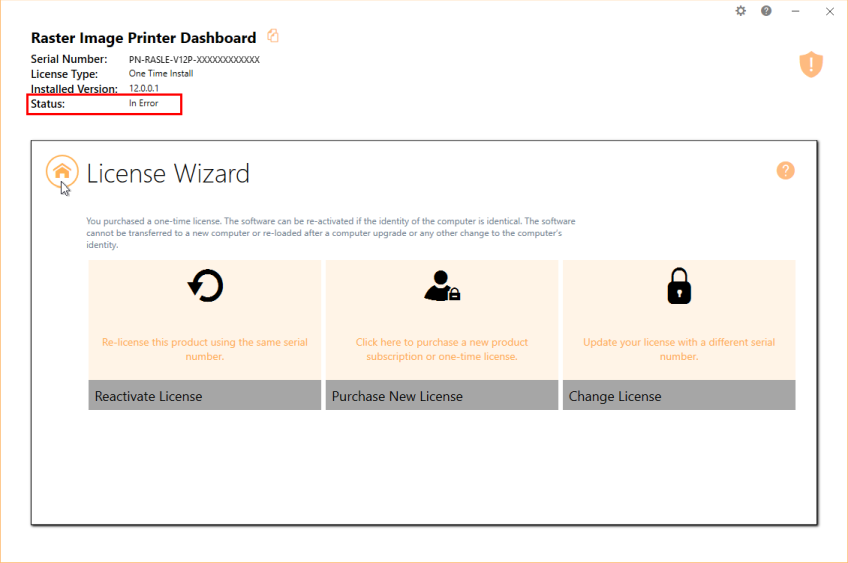
Task: Click the installed version 12.0.0.1 value
Action: click(144, 88)
